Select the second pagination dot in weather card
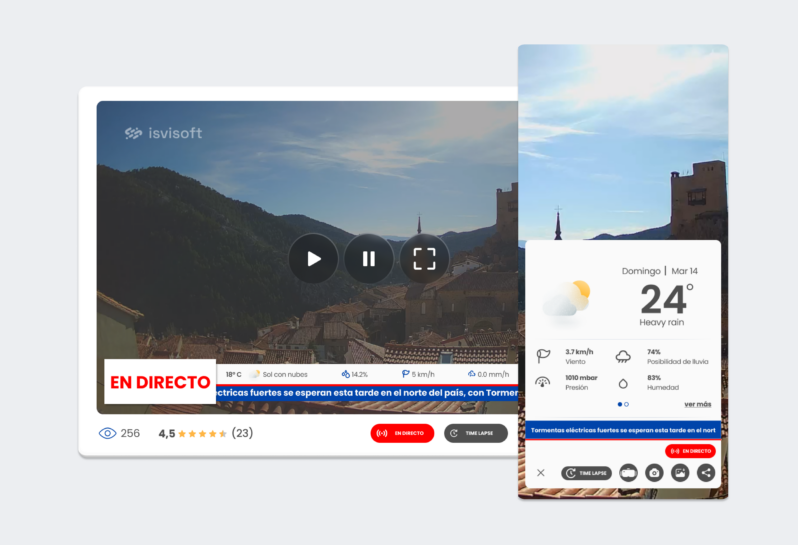798x545 pixels. point(626,404)
